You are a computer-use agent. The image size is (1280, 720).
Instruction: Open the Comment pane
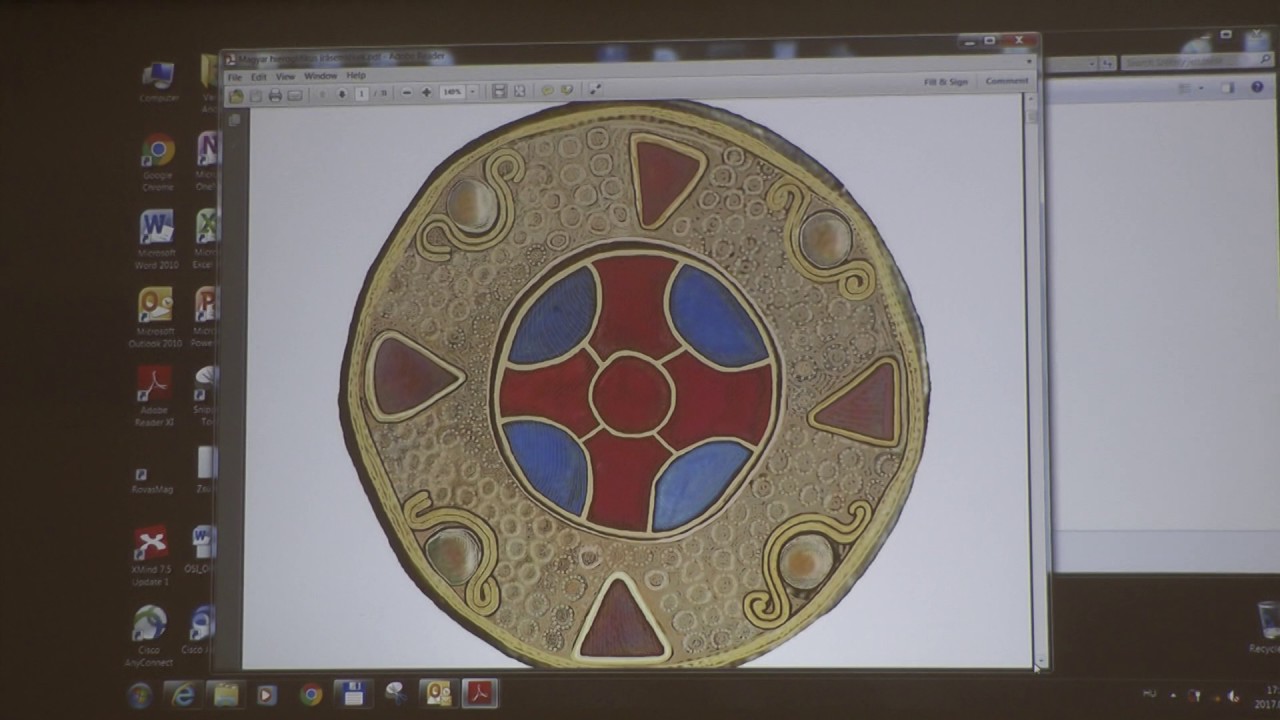(1006, 81)
